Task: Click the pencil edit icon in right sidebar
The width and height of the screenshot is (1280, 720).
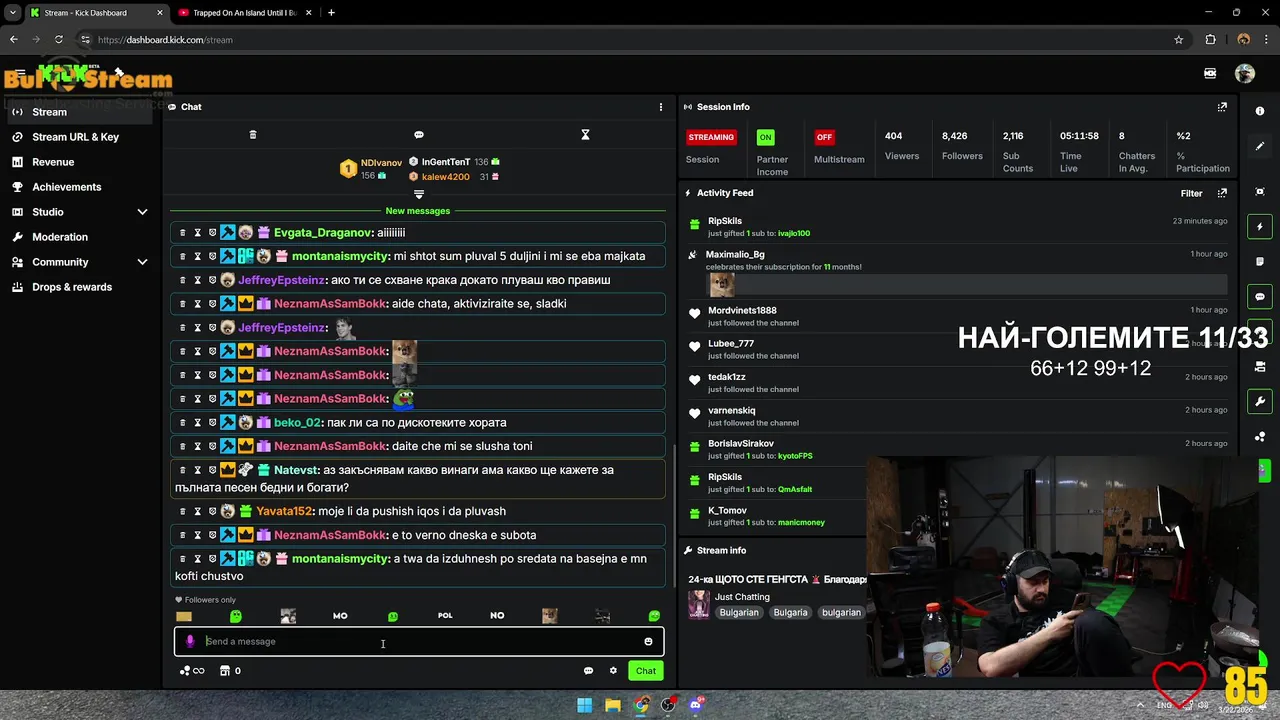Action: [x=1260, y=146]
